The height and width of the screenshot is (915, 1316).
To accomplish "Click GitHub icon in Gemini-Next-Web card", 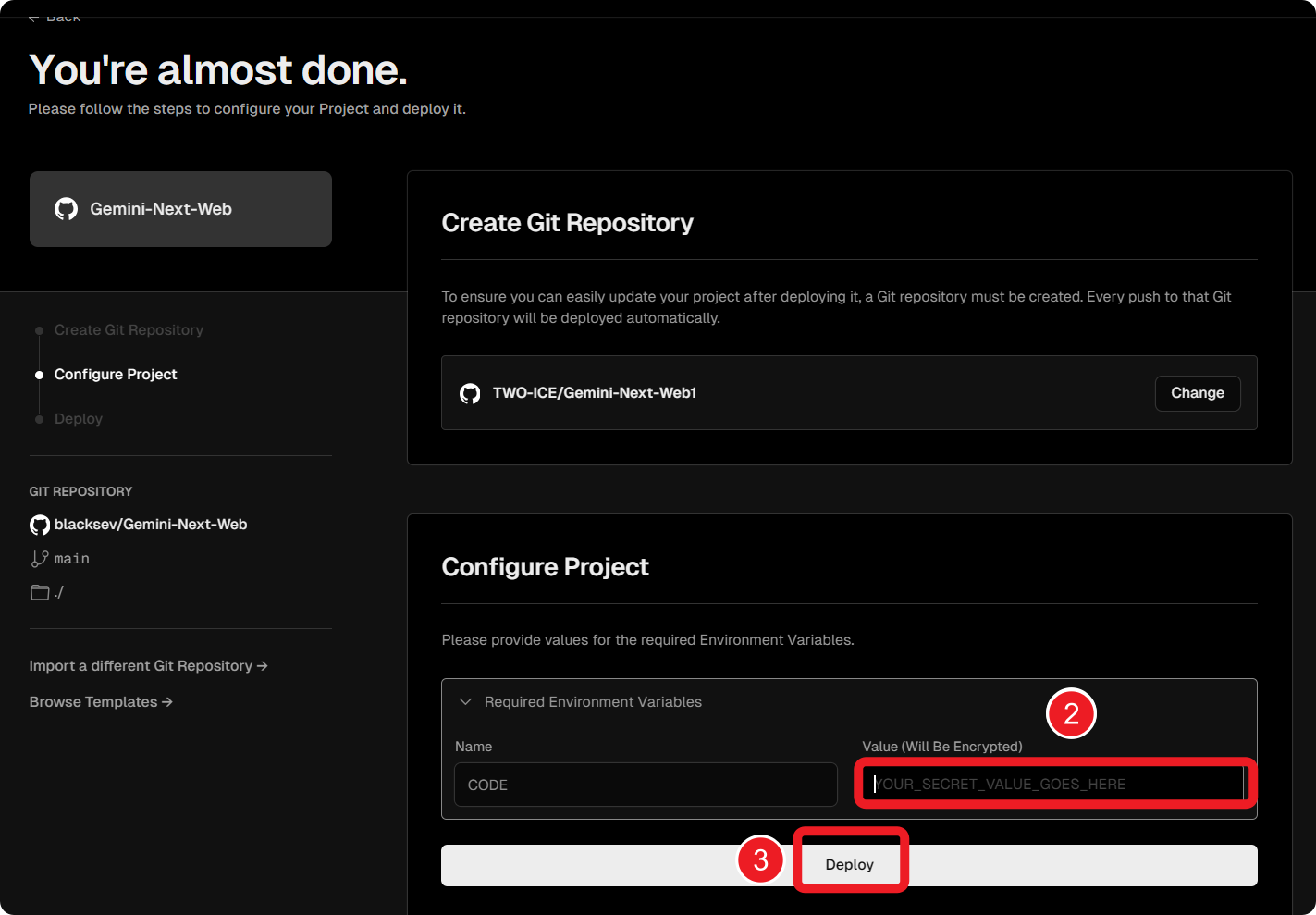I will click(66, 209).
